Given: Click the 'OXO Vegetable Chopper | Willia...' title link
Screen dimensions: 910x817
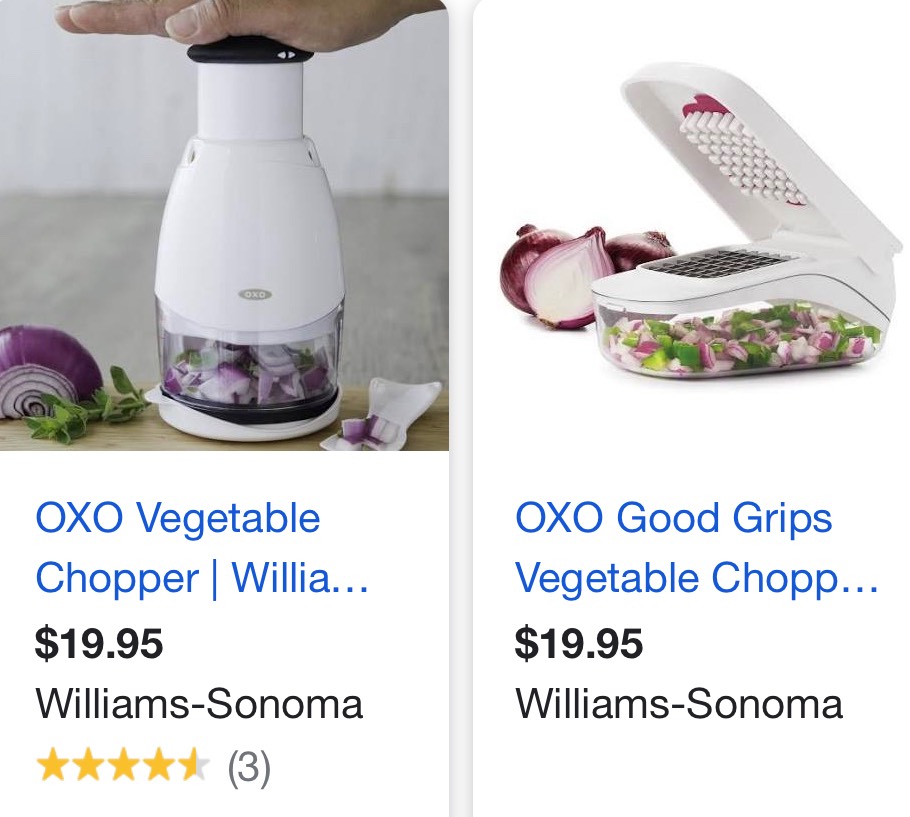Looking at the screenshot, I should point(201,548).
